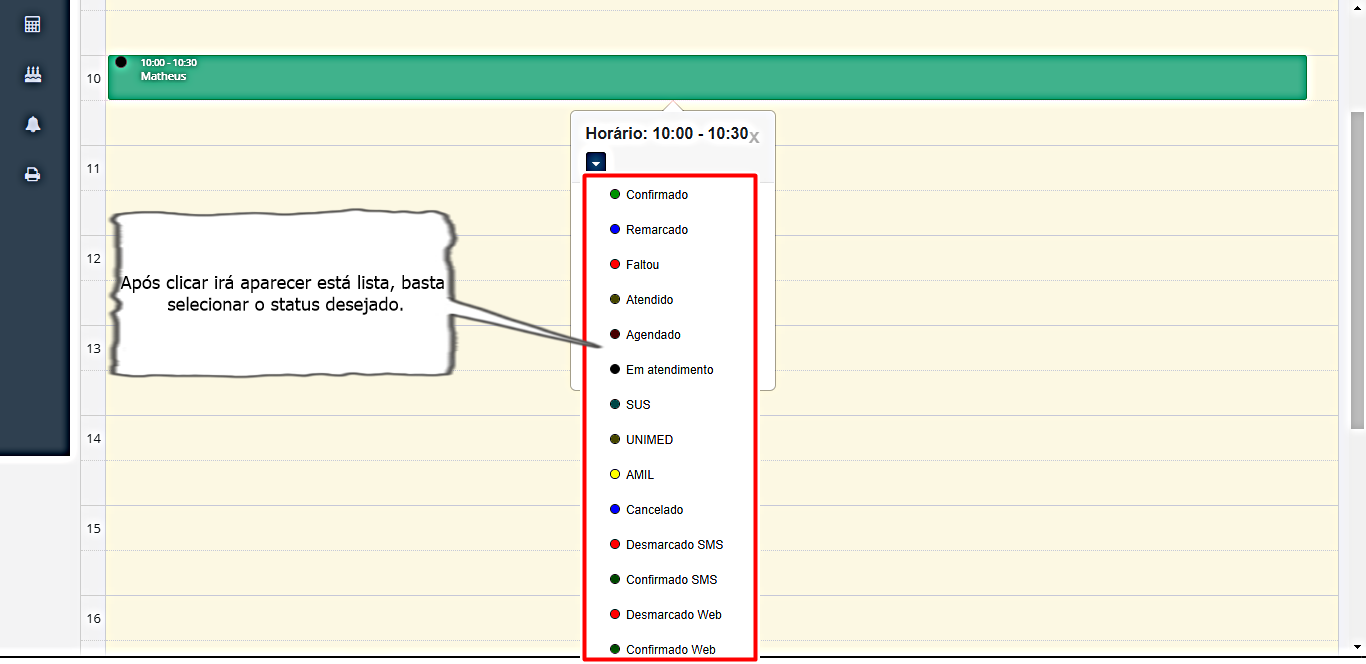Open the calculator from the sidebar

click(33, 25)
